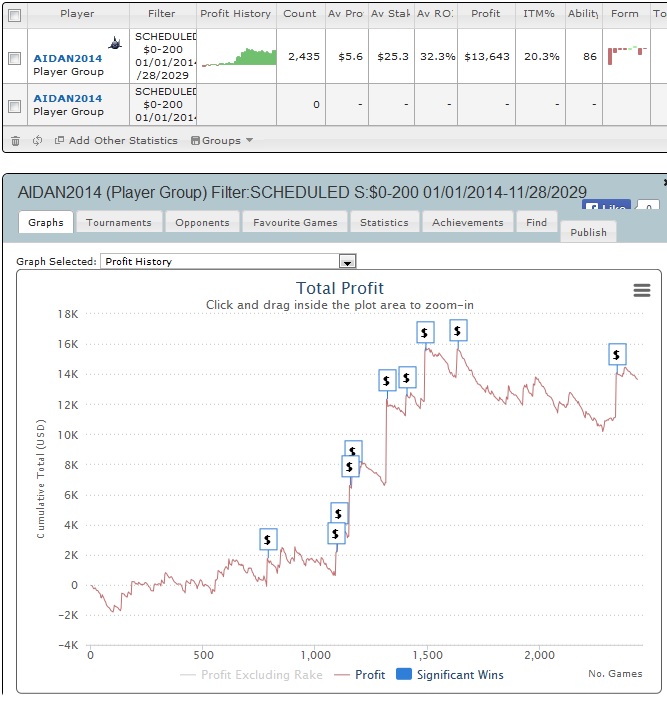This screenshot has height=707, width=667.
Task: Toggle the blue Significant Wins legend swatch
Action: tap(404, 674)
